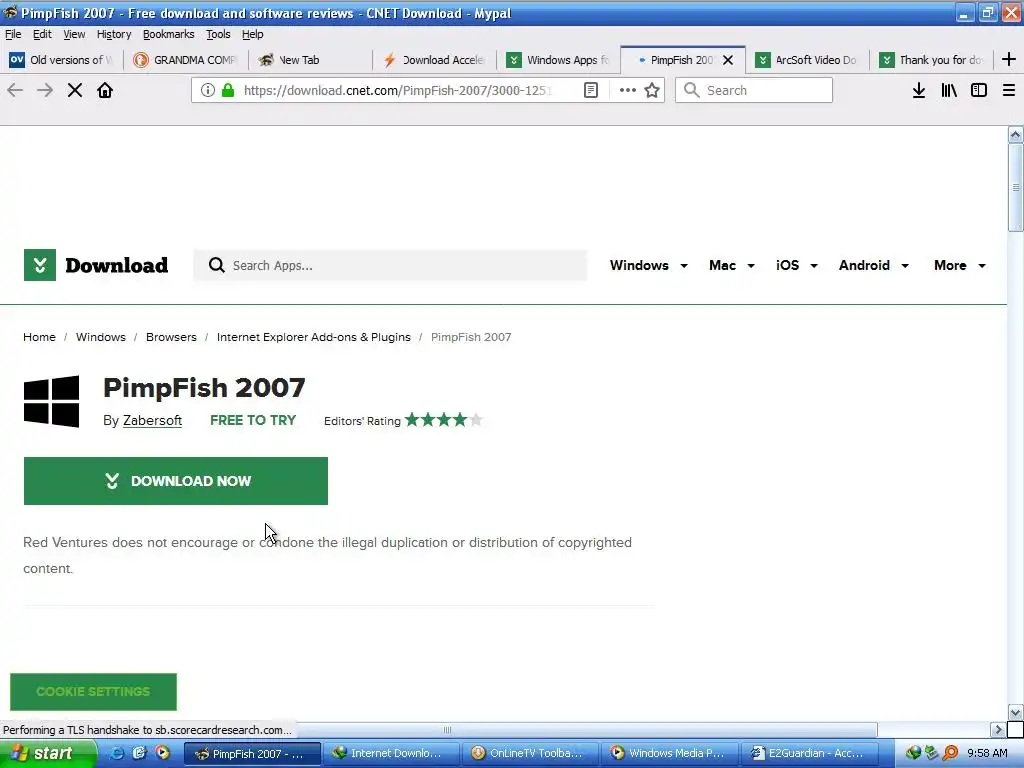Open Internet Explorer Add-ons & Plugins breadcrumb
The width and height of the screenshot is (1024, 768).
[313, 337]
